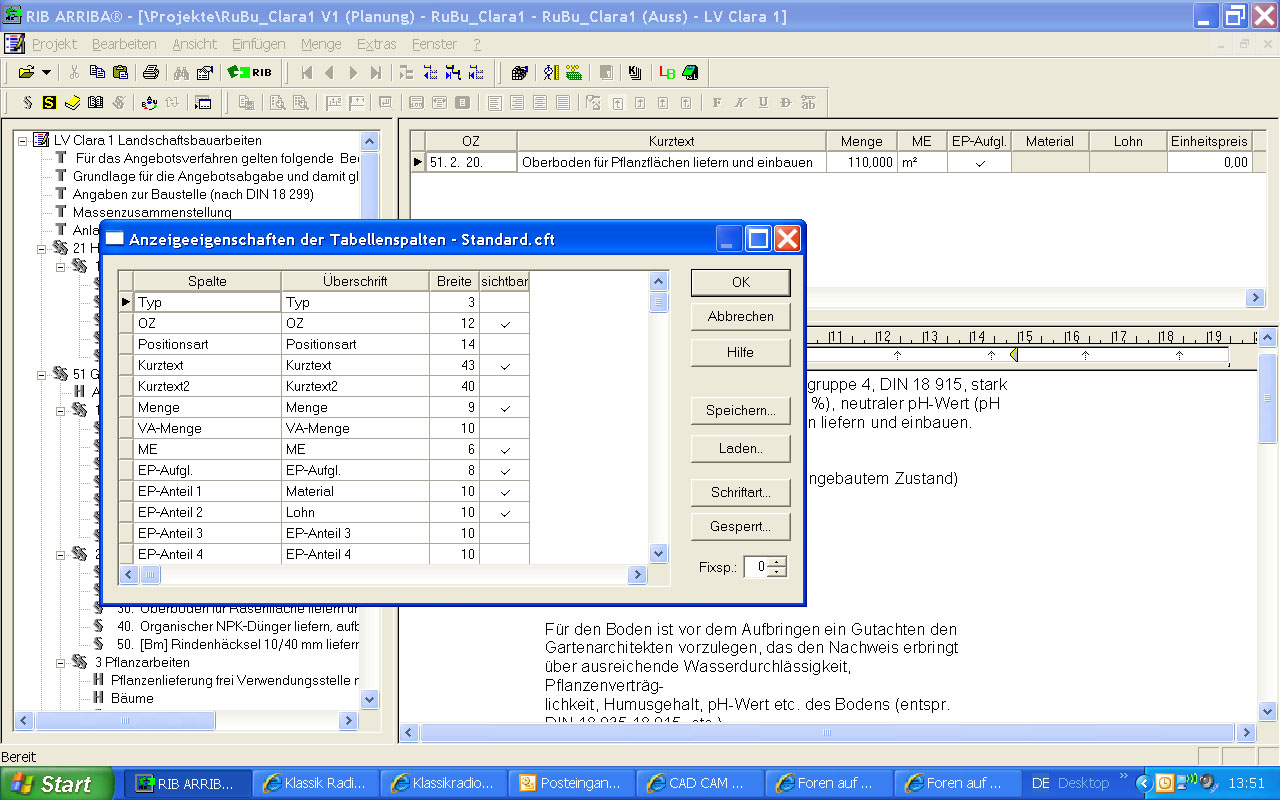Enable sichtbar for the EP-Anteil 3 row
This screenshot has width=1280, height=800.
click(x=505, y=533)
